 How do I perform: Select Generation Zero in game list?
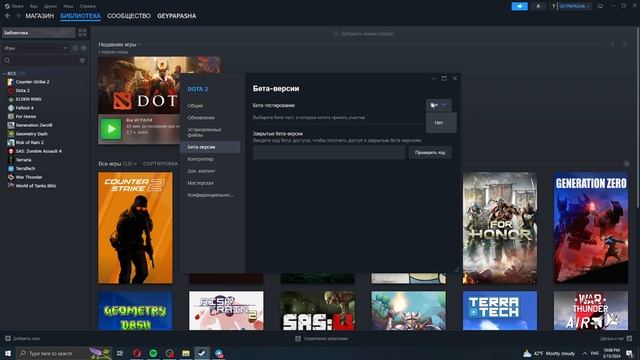click(x=34, y=125)
